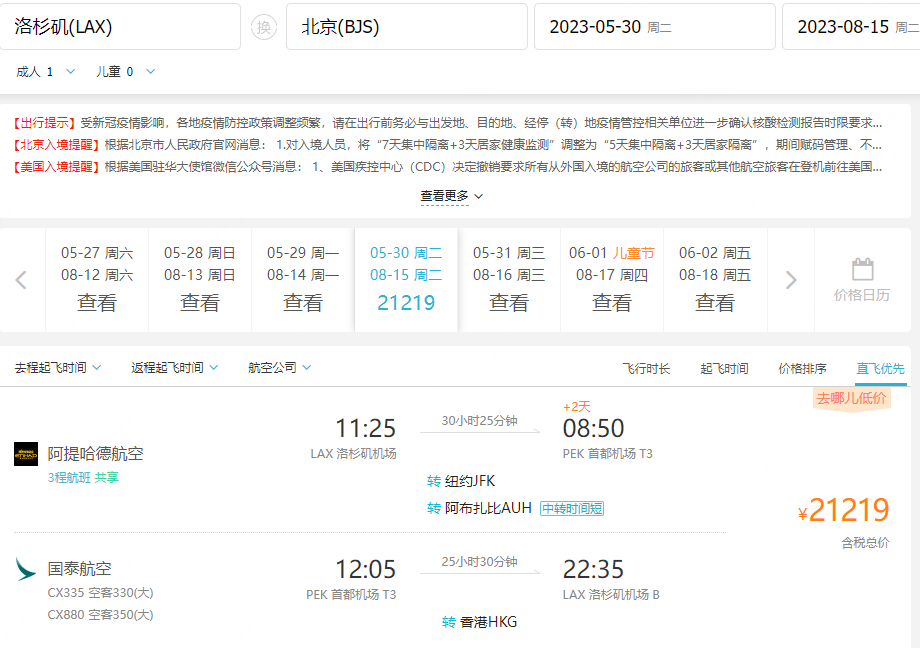Click flight number CX335 空客330(大)
The height and width of the screenshot is (648, 920).
(100, 593)
